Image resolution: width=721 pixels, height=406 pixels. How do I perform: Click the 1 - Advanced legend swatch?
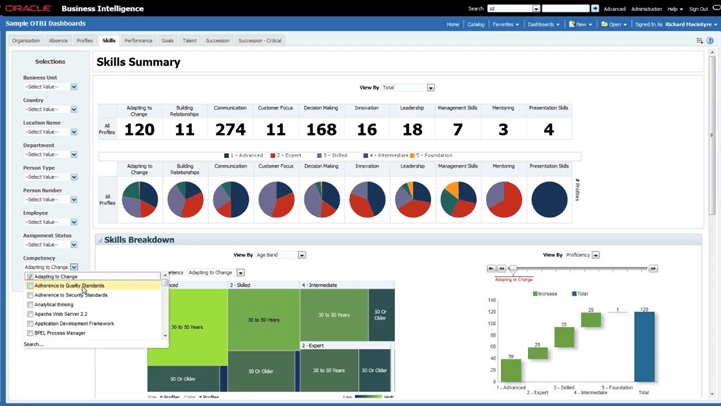coord(226,156)
